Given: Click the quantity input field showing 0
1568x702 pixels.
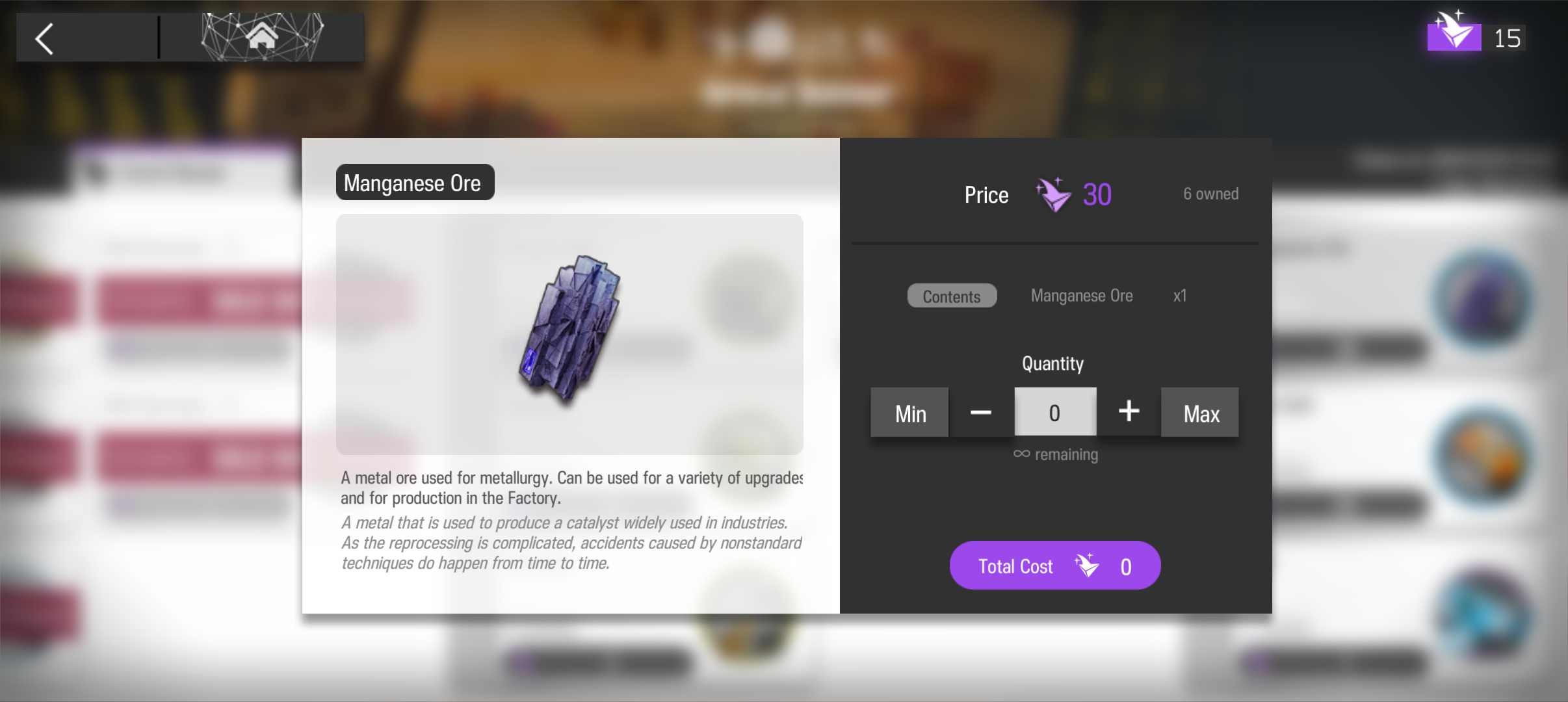Looking at the screenshot, I should pos(1055,412).
